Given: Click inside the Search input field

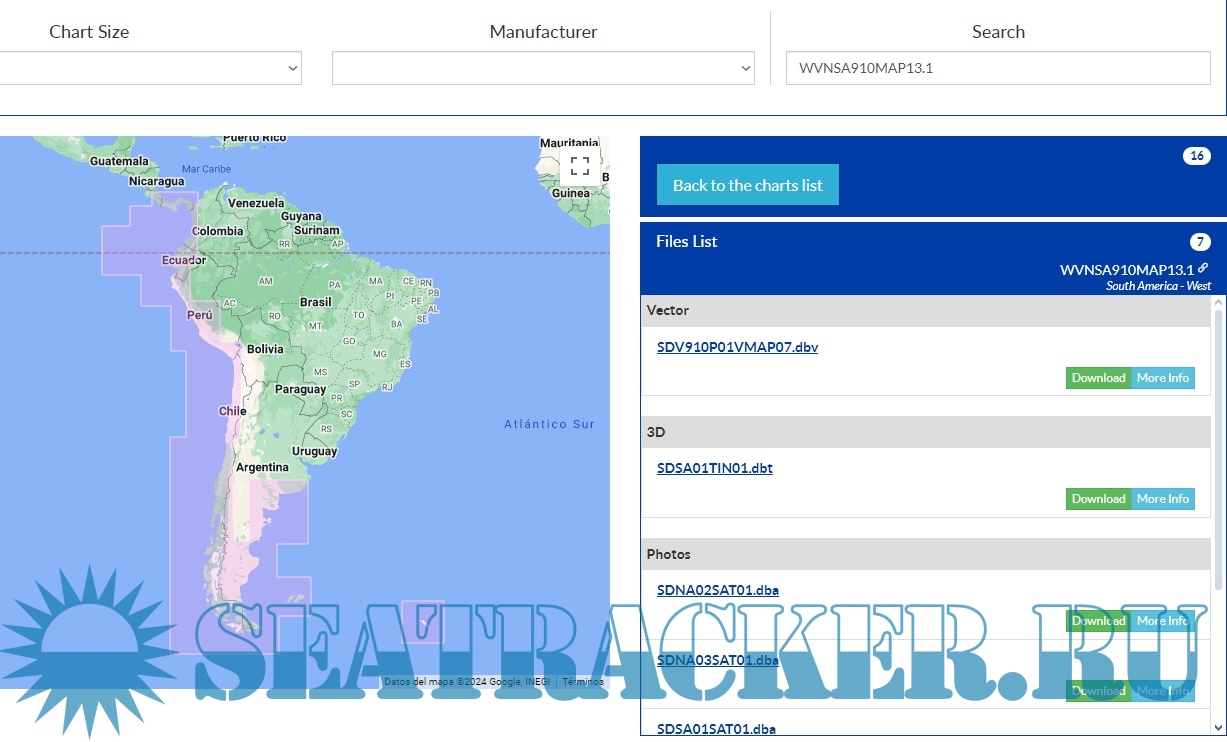Looking at the screenshot, I should tap(998, 68).
